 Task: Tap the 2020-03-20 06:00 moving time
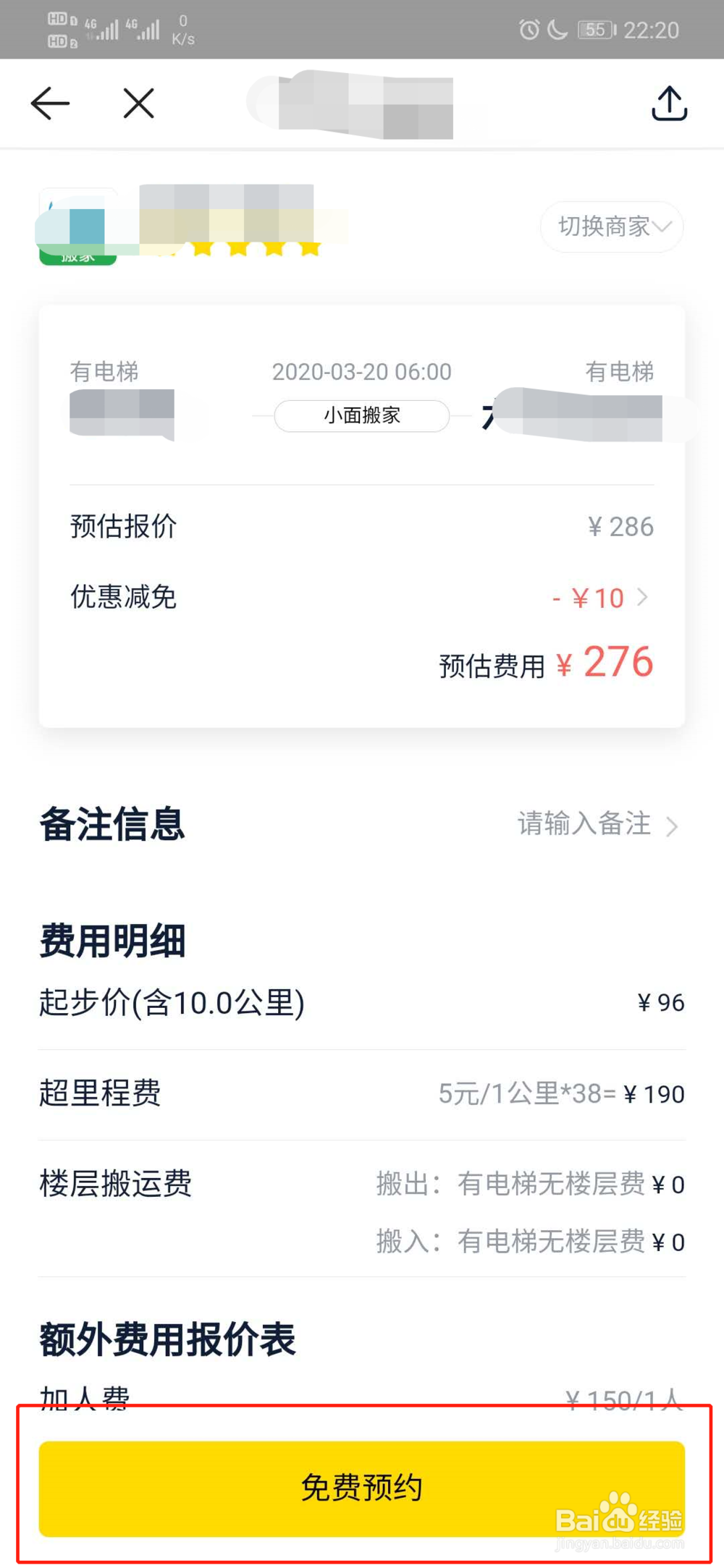(x=361, y=372)
